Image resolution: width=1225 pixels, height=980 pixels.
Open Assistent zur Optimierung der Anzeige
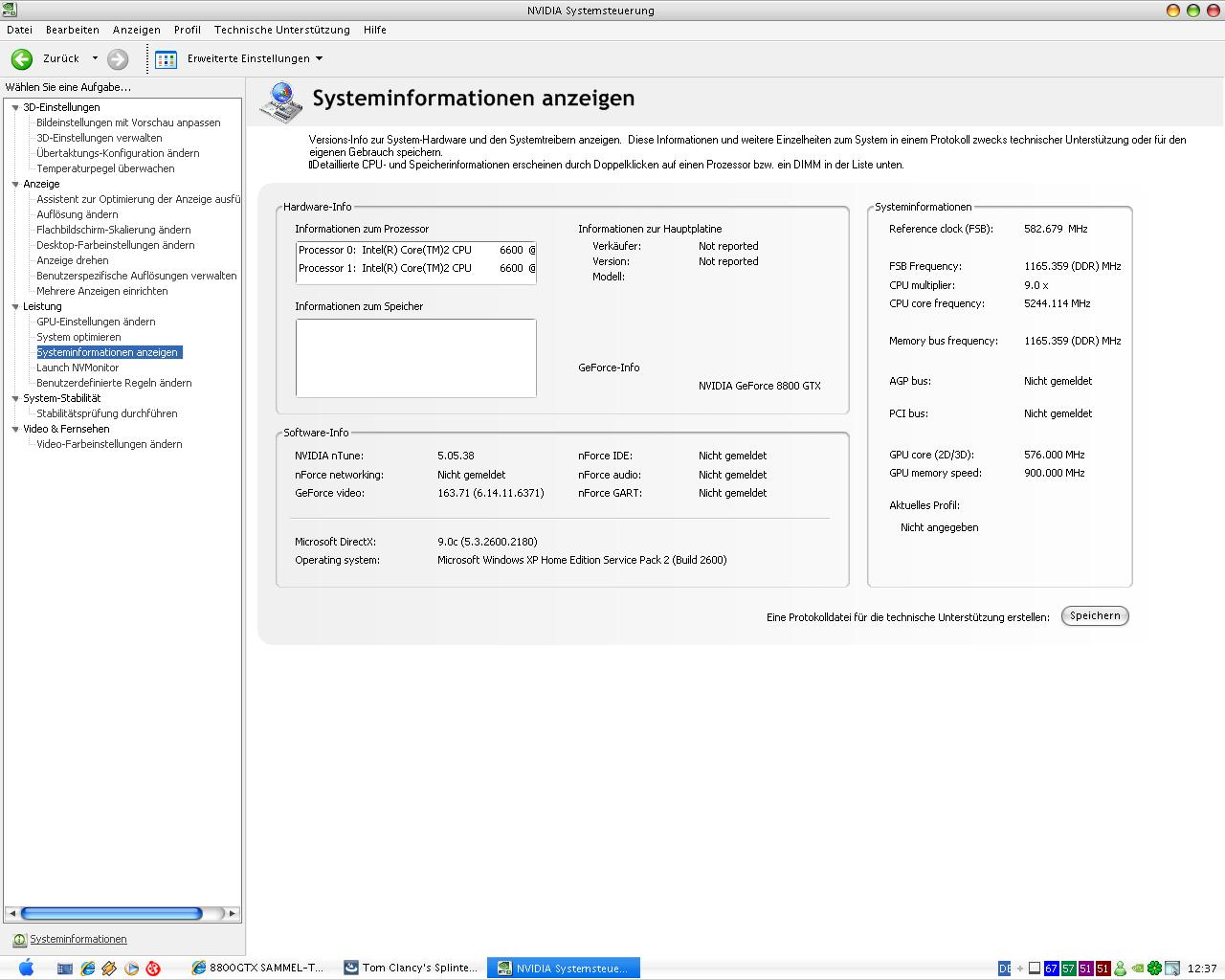pyautogui.click(x=138, y=199)
